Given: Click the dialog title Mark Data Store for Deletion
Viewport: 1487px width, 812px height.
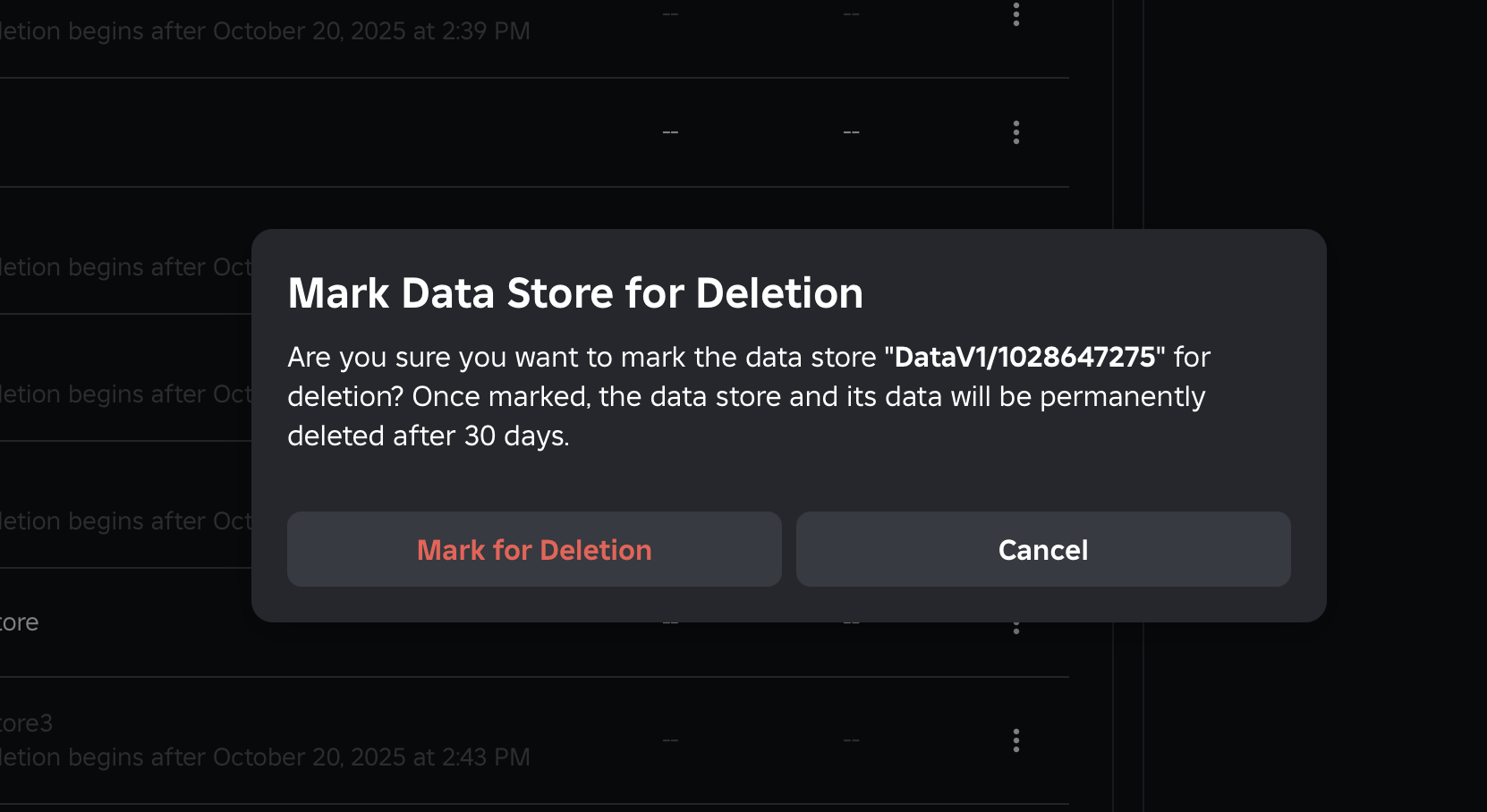Looking at the screenshot, I should coord(575,293).
